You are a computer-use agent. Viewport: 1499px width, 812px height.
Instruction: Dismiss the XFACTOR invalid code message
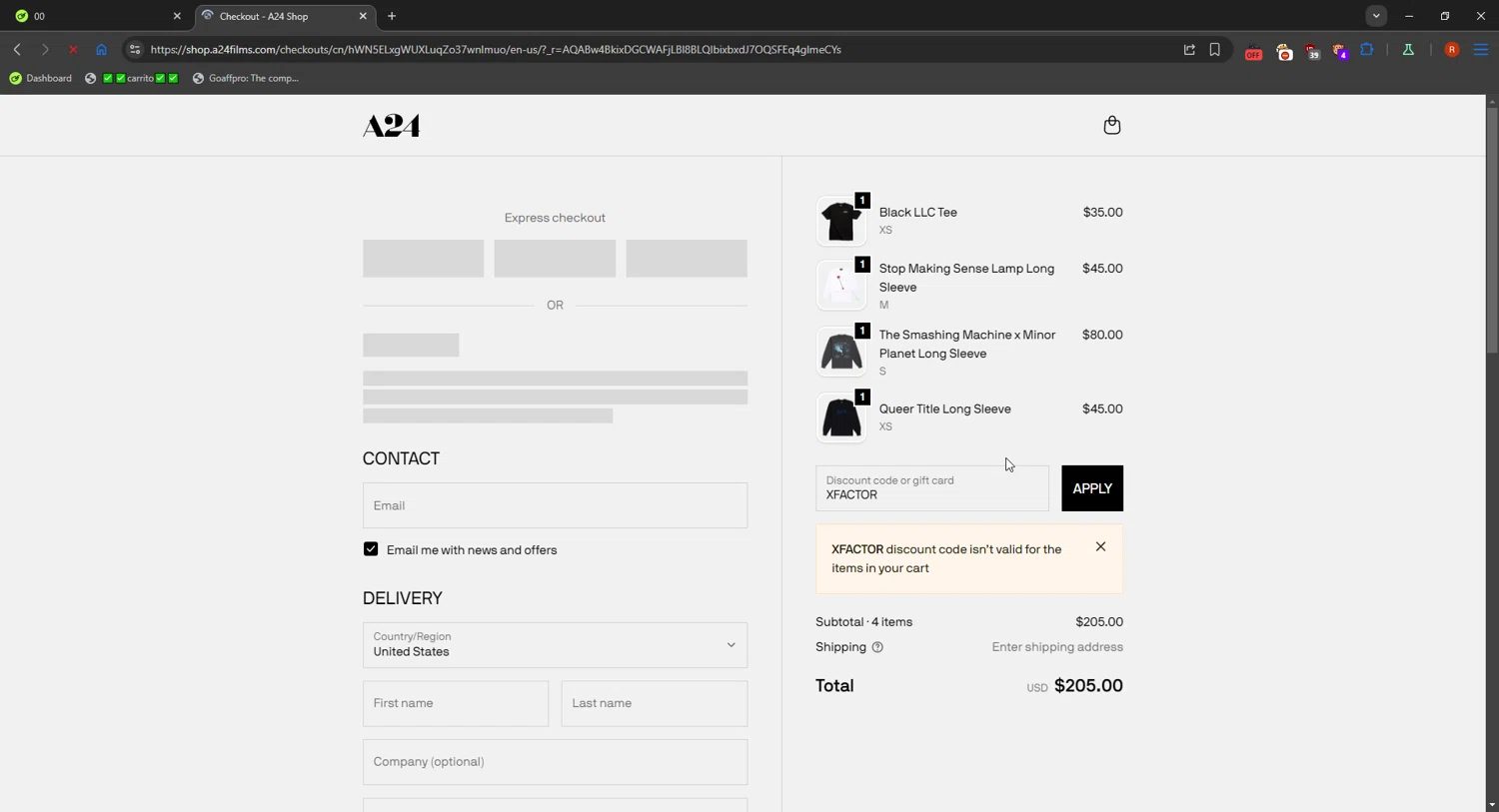[1100, 546]
